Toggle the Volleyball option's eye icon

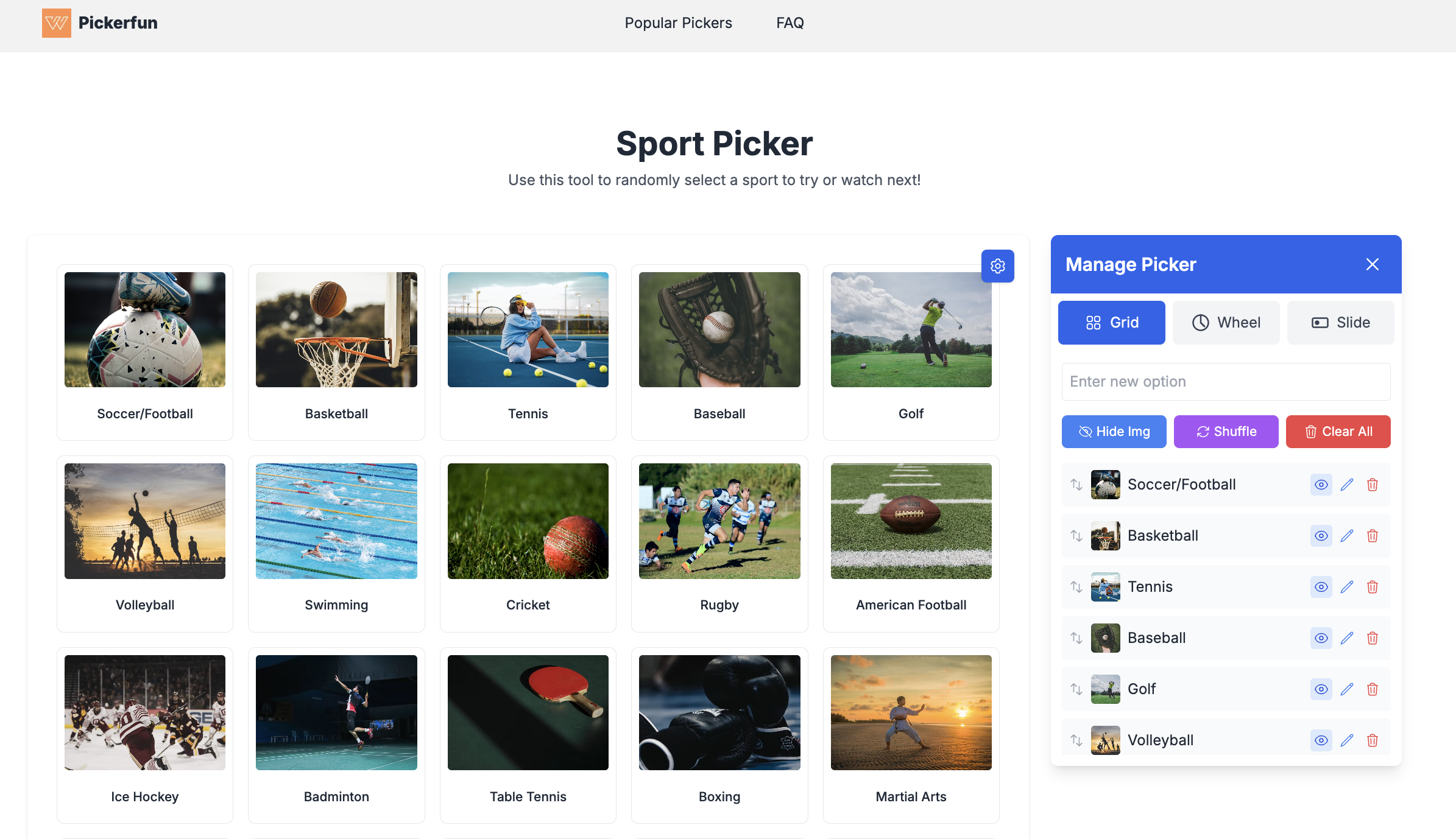click(1321, 740)
